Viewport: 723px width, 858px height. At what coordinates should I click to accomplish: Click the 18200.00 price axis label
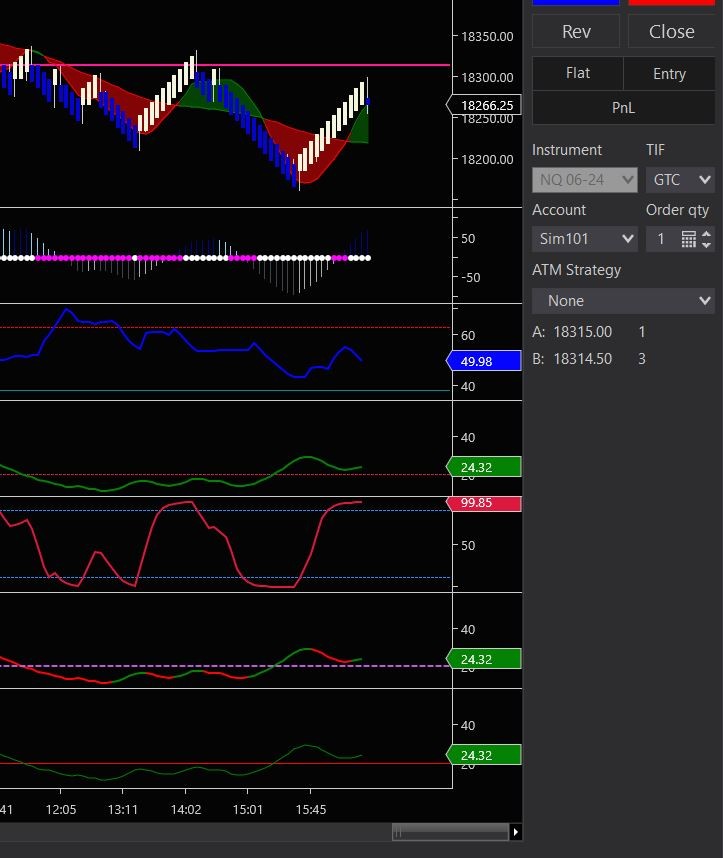coord(487,160)
